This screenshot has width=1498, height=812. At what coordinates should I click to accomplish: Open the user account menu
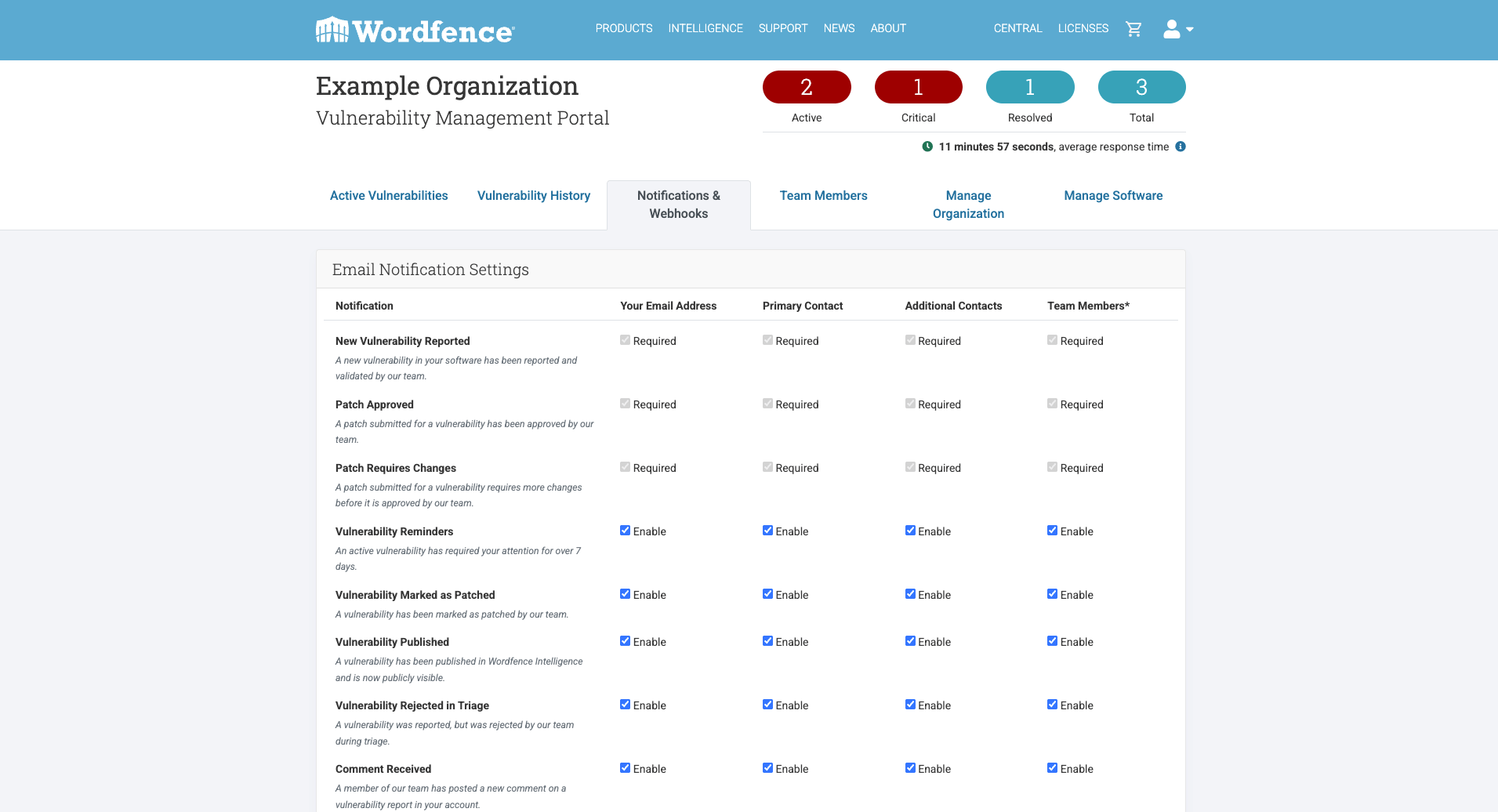pos(1177,29)
